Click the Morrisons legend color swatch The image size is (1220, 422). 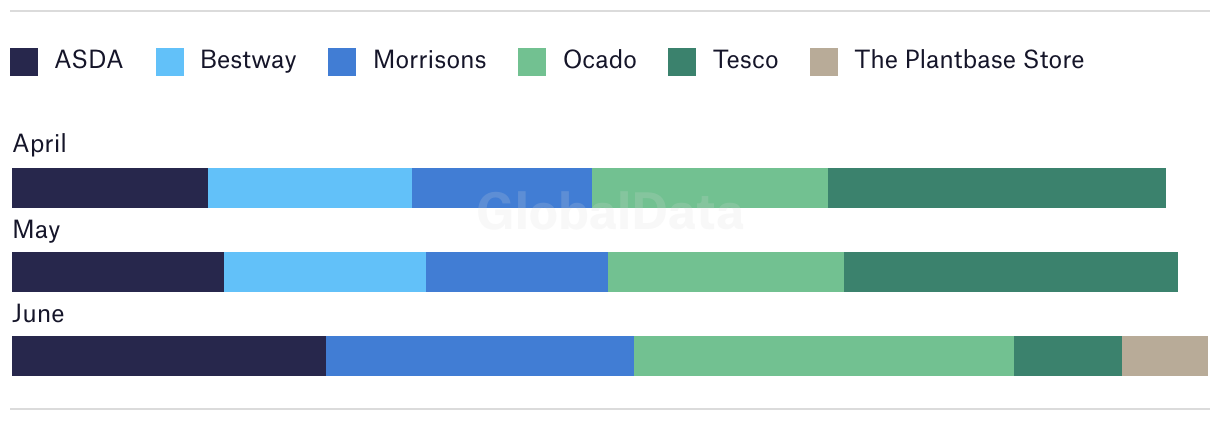coord(342,62)
